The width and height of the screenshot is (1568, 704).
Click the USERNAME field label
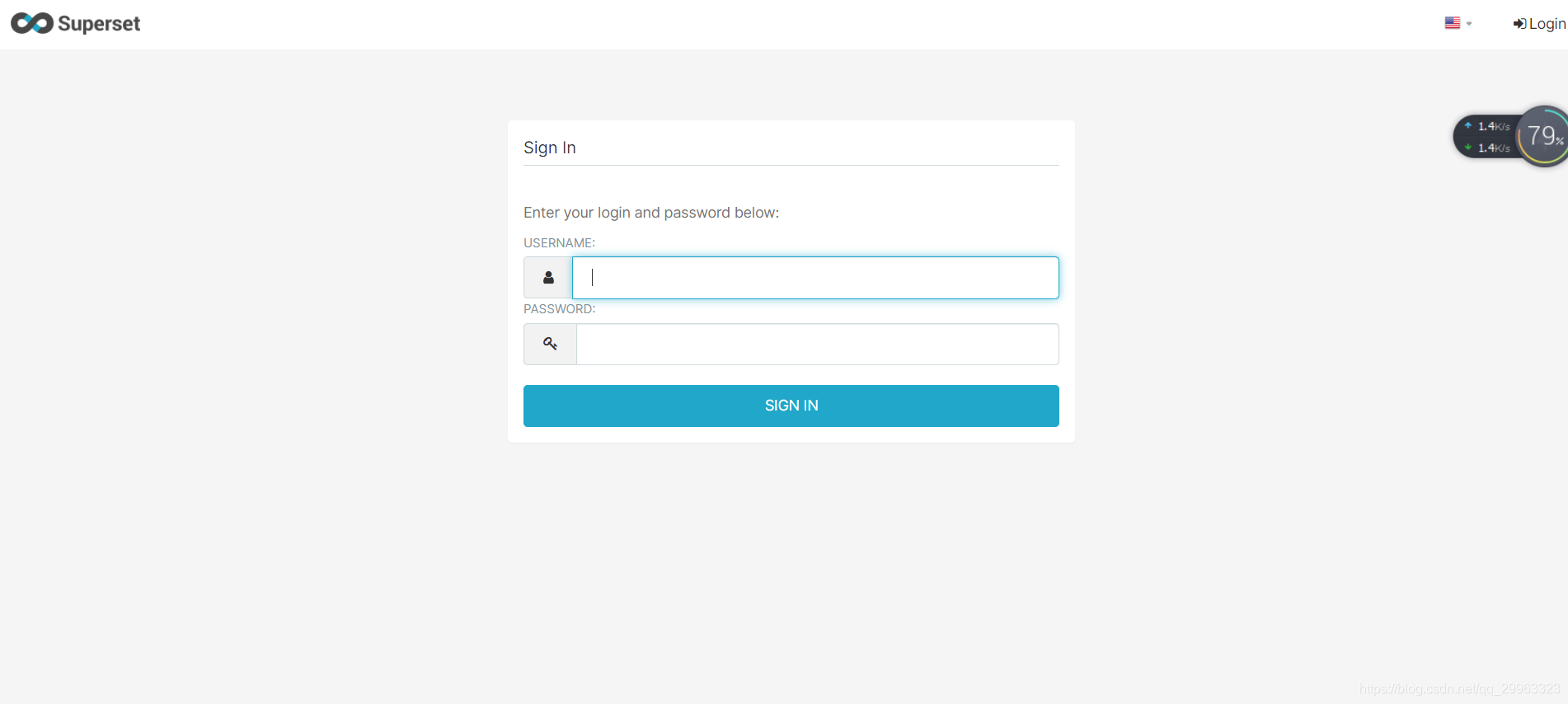click(x=559, y=242)
